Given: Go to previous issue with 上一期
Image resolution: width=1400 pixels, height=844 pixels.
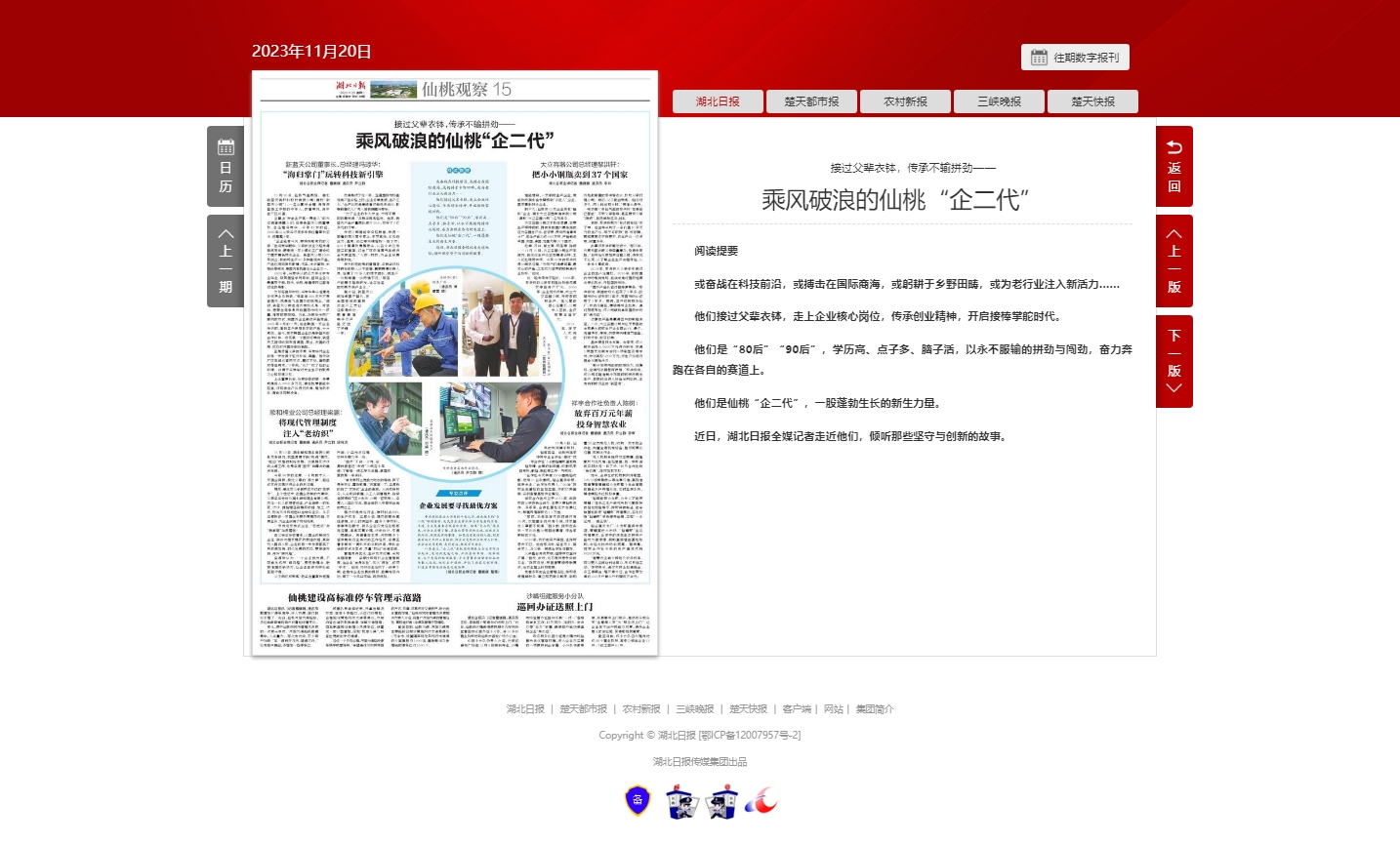Looking at the screenshot, I should (x=226, y=261).
